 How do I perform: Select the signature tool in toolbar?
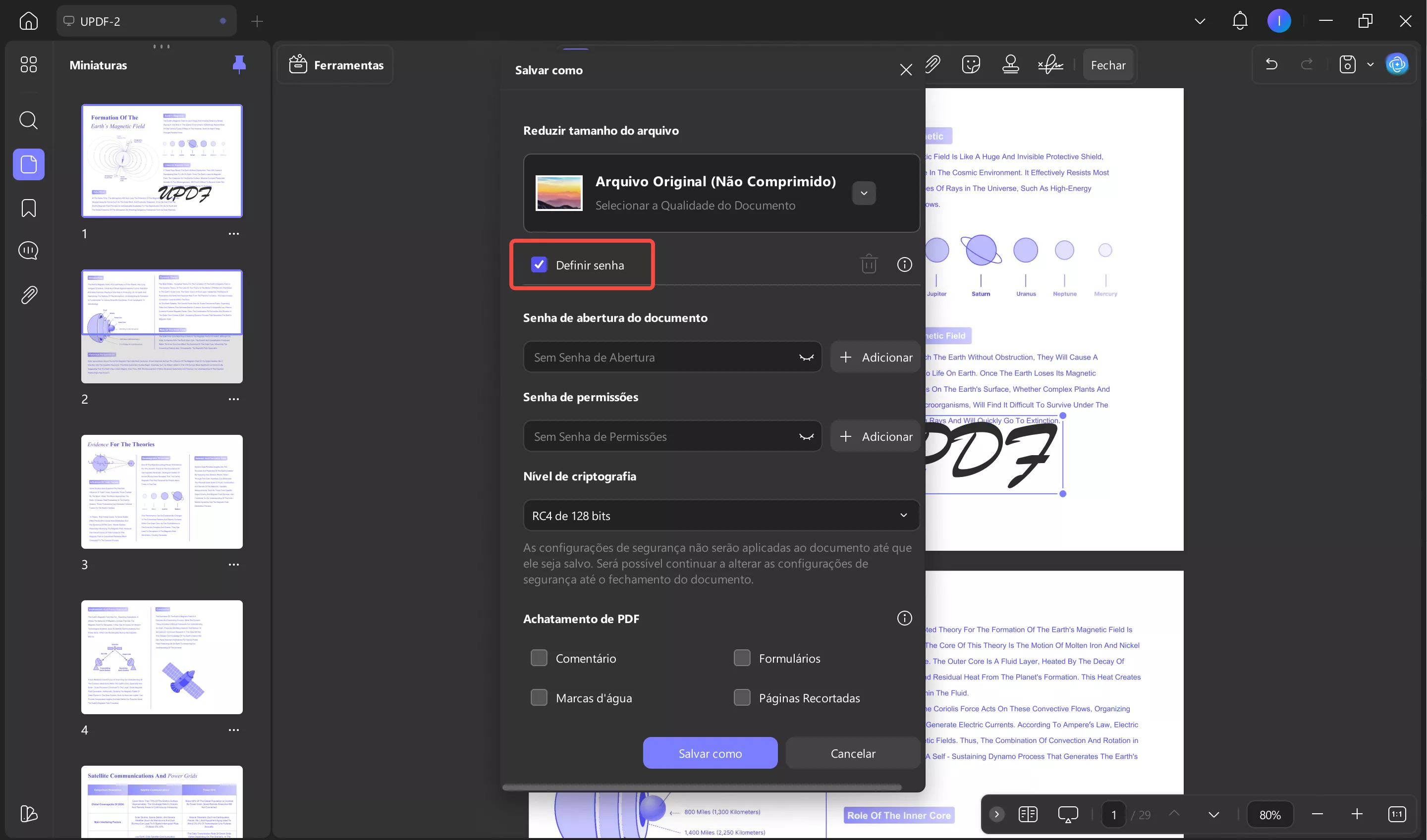tap(1050, 64)
